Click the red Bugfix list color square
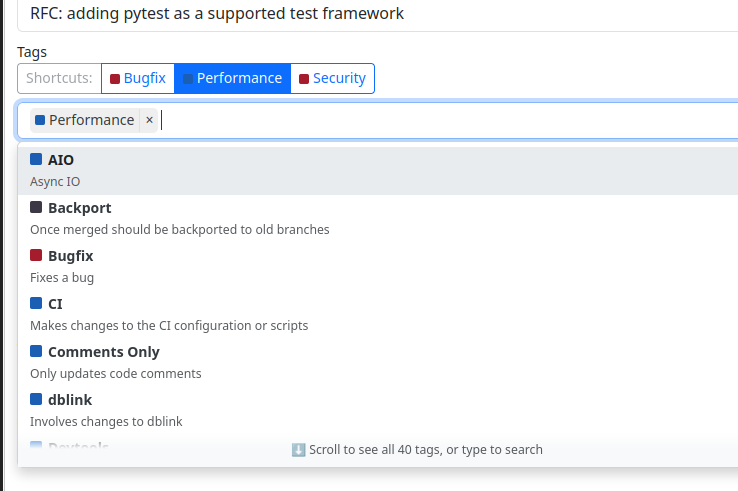Image resolution: width=738 pixels, height=491 pixels. tap(36, 255)
